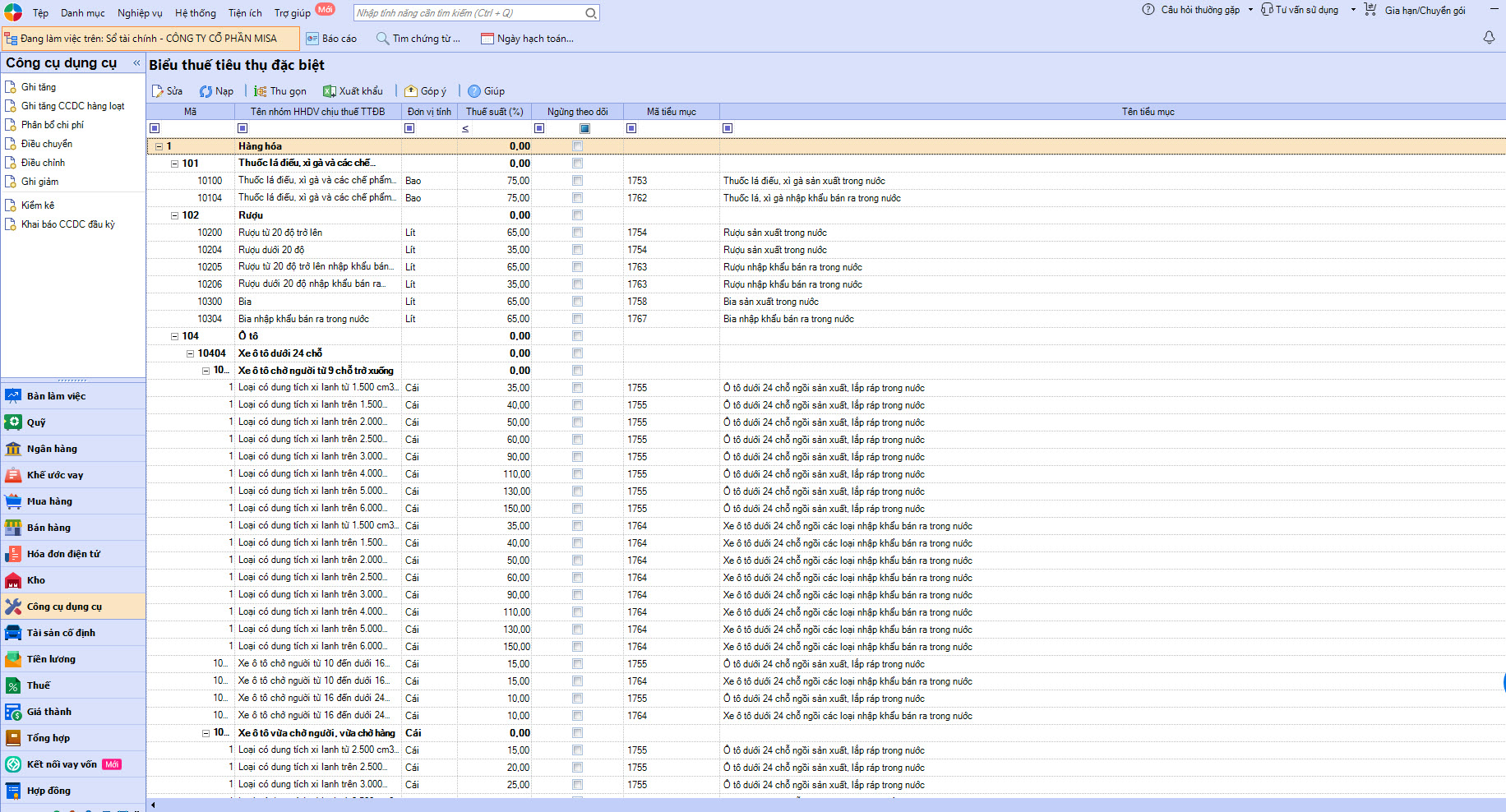1506x812 pixels.
Task: Open the Tài sản cố định module
Action: pyautogui.click(x=61, y=633)
